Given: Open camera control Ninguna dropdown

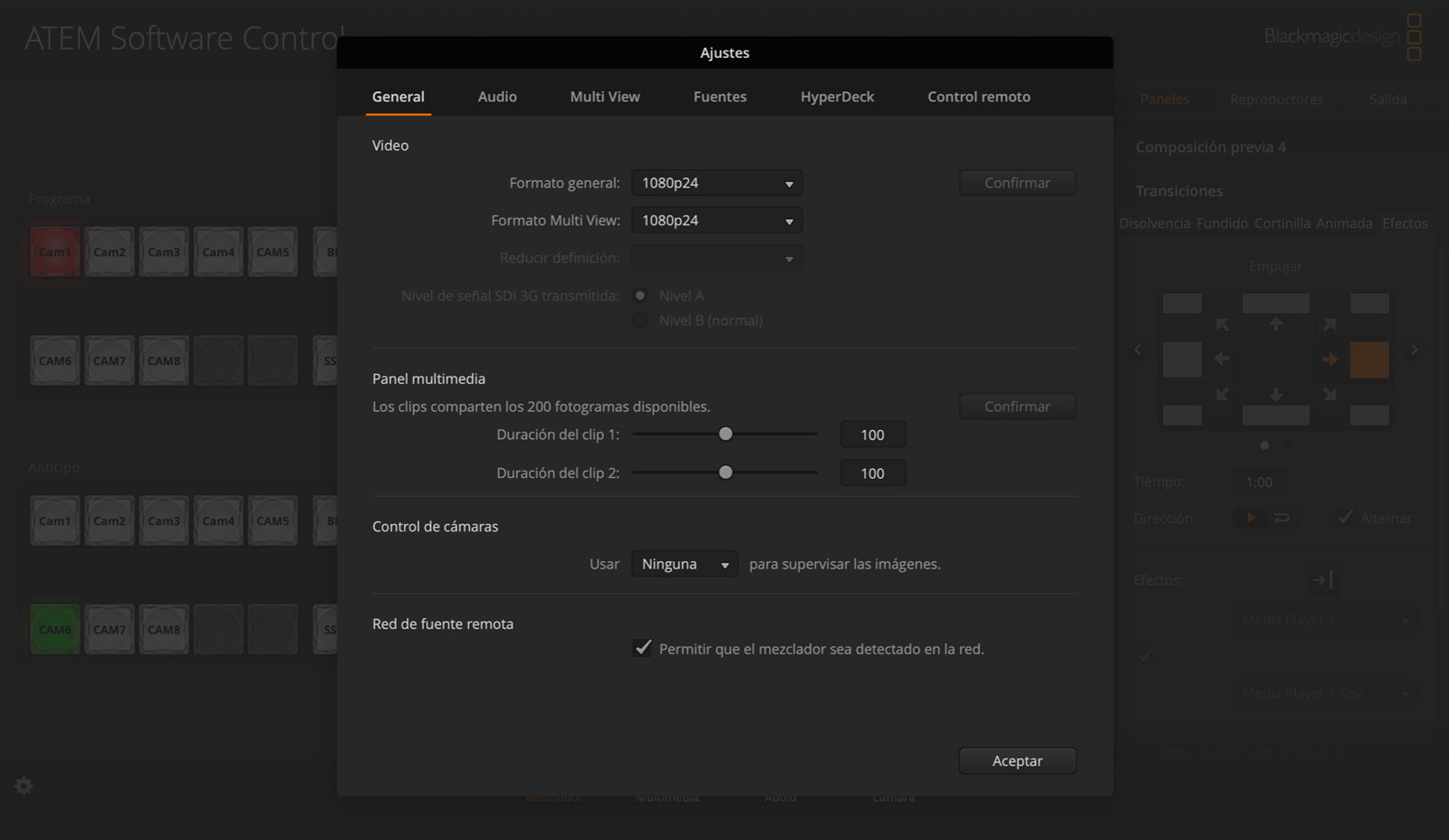Looking at the screenshot, I should coord(685,564).
